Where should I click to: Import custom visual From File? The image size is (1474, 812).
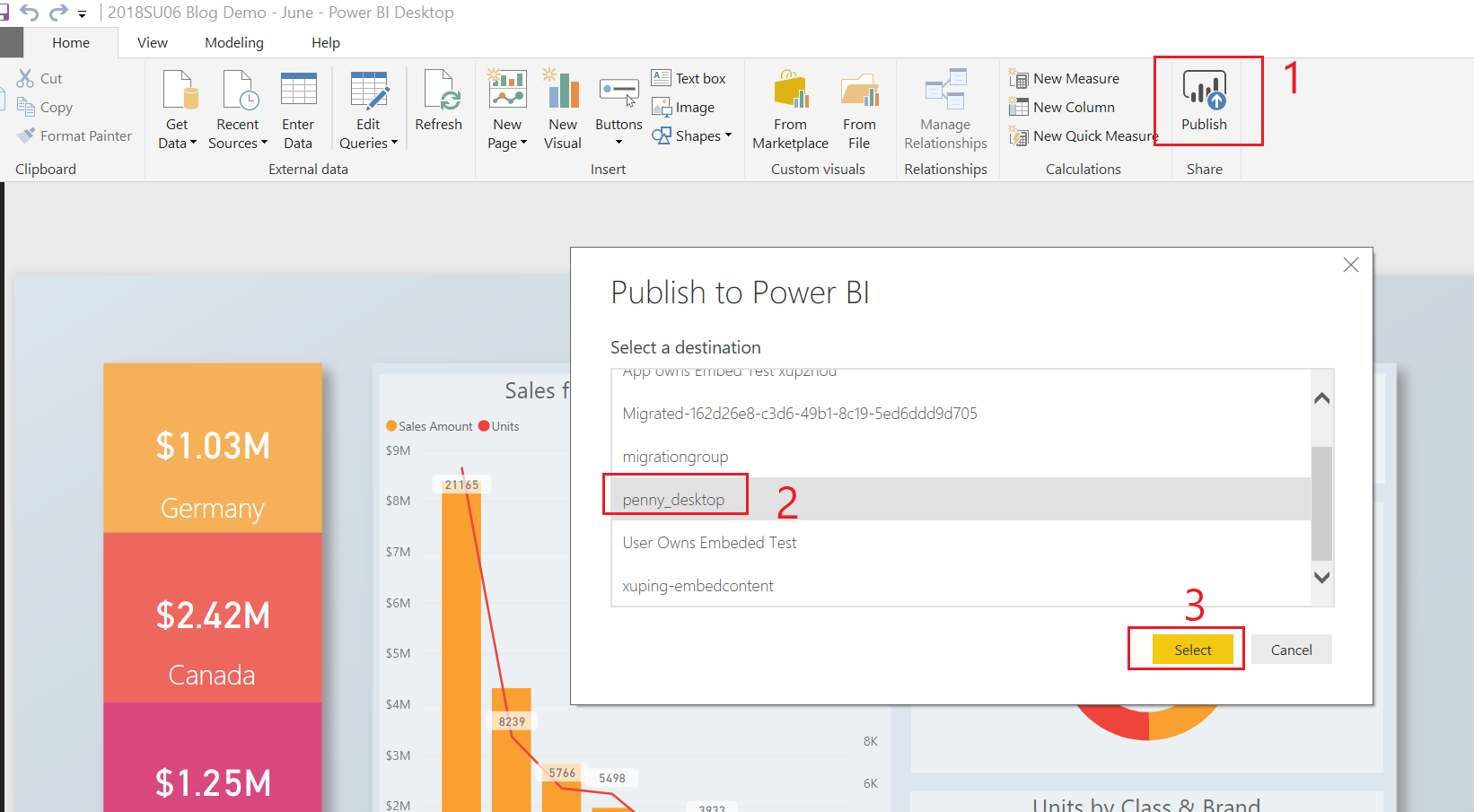coord(859,91)
